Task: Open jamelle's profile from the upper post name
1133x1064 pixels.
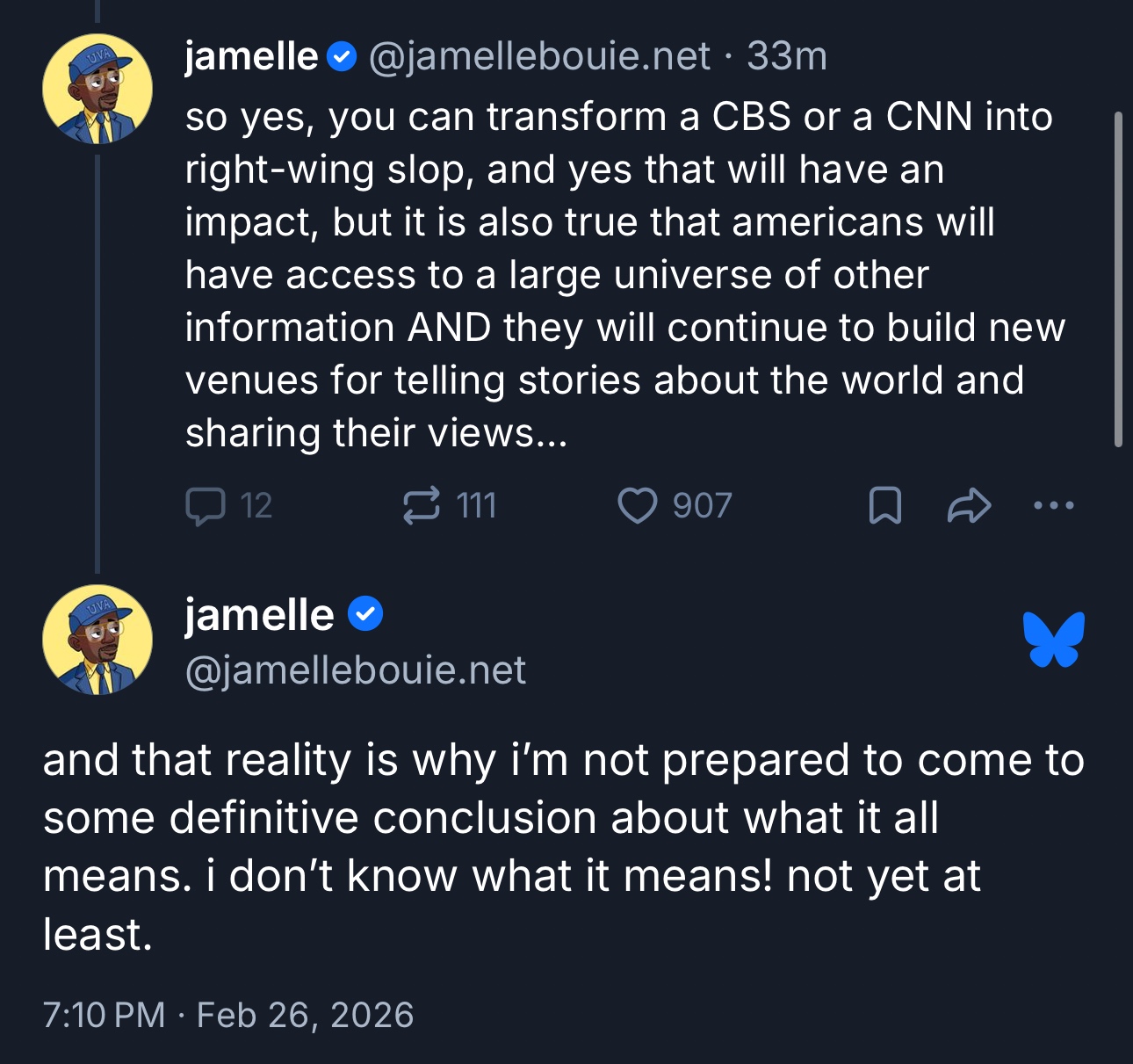Action: coord(251,57)
